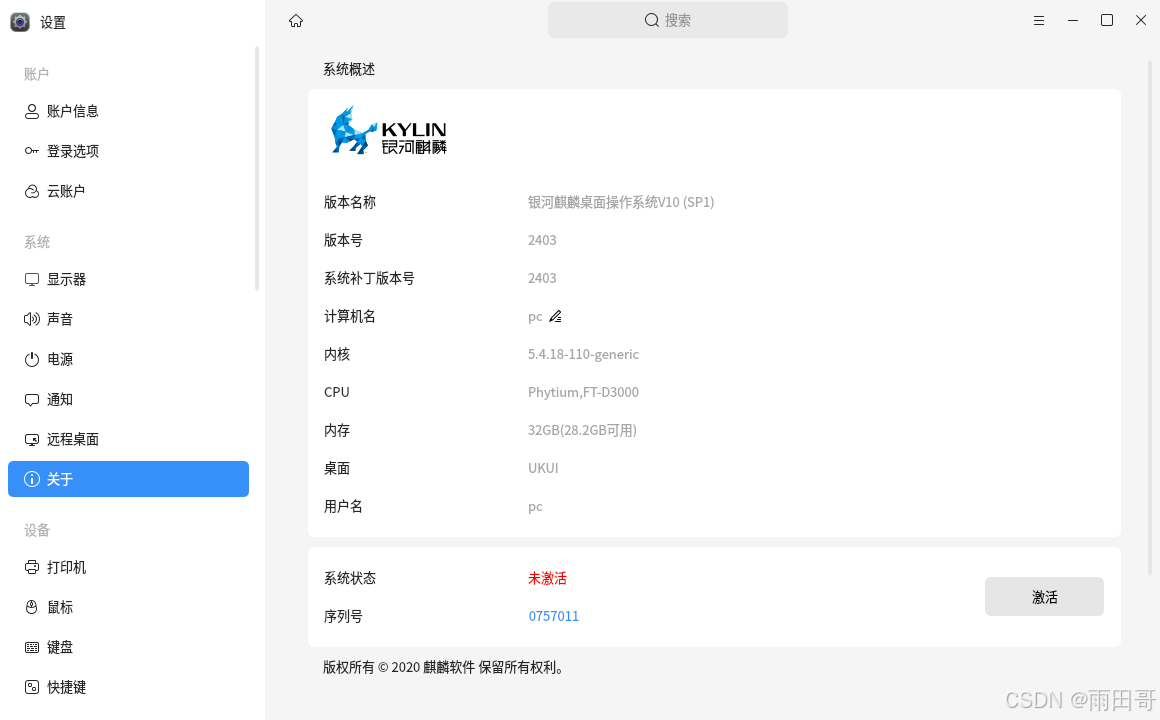1160x720 pixels.
Task: Open 打印机 settings
Action: (128, 568)
